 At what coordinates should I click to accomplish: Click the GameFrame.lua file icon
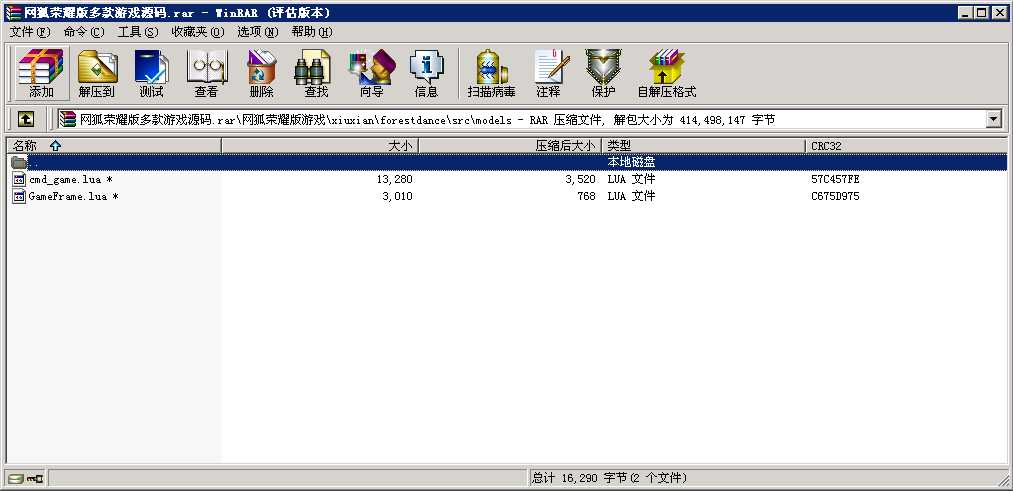[x=19, y=196]
